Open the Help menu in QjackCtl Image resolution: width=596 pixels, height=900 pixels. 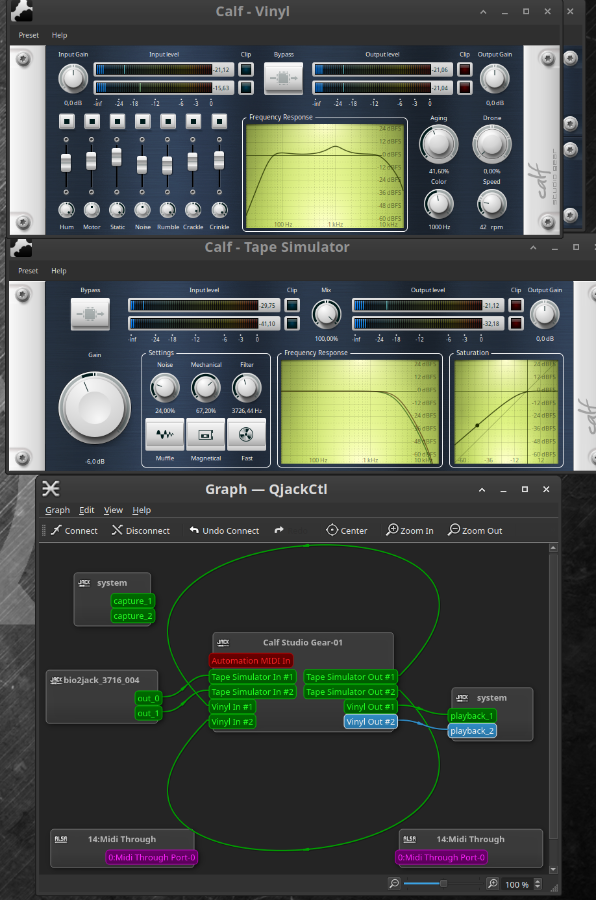[141, 510]
